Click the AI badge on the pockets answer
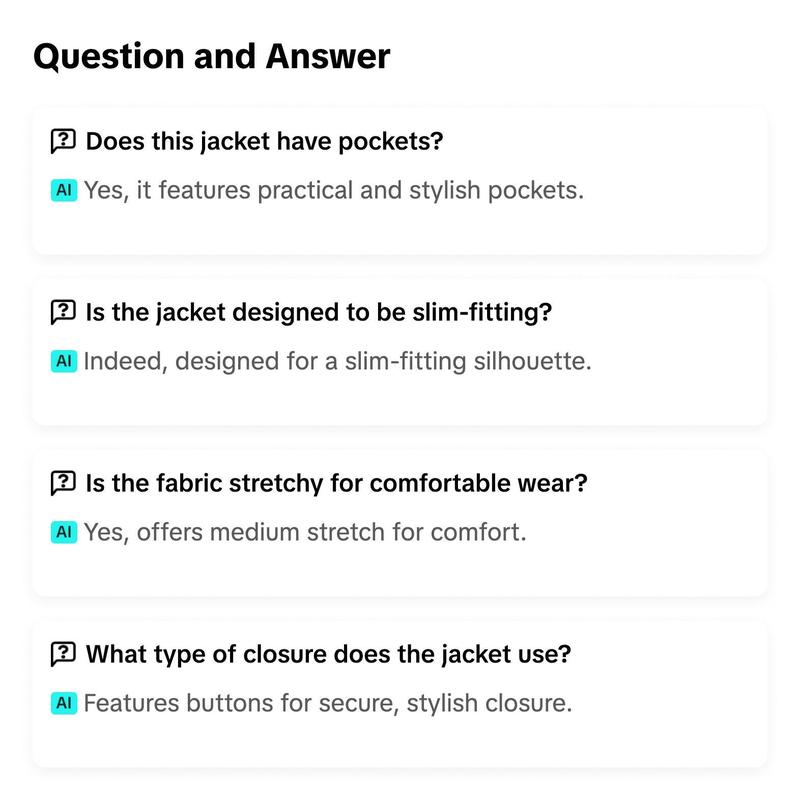Image resolution: width=800 pixels, height=800 pixels. [64, 190]
